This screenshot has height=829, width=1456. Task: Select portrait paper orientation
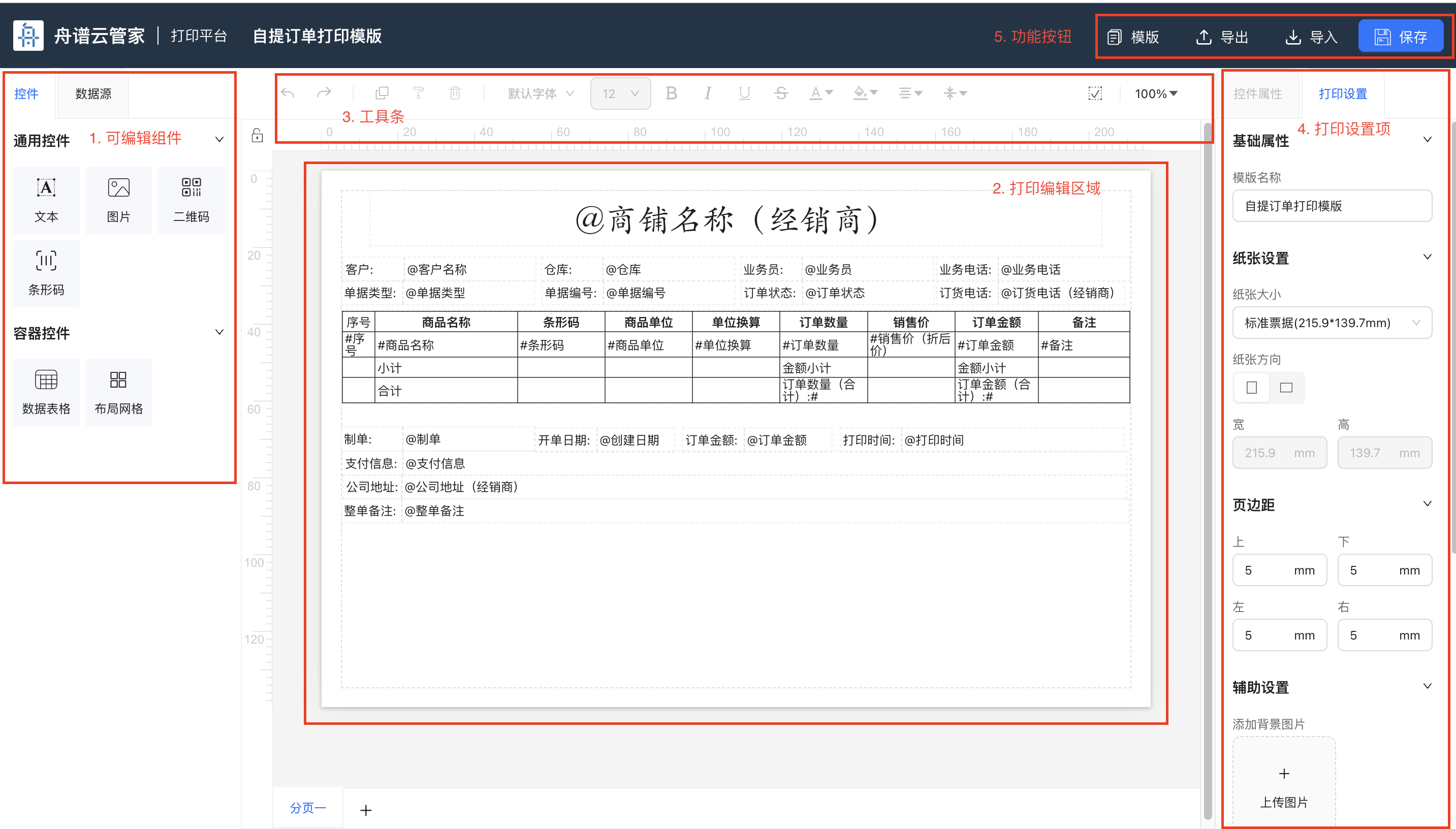1252,388
